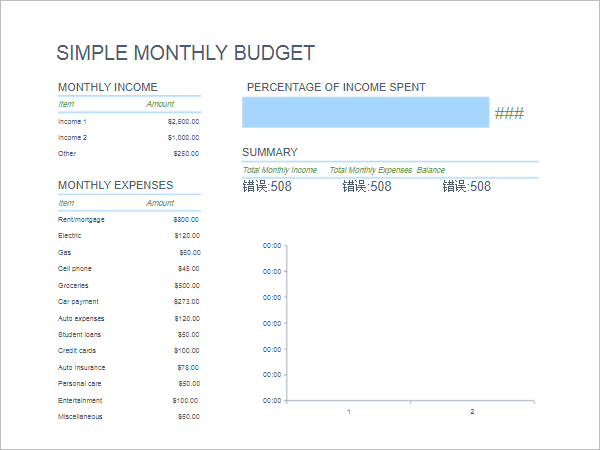Click the Student loans expense row label
This screenshot has height=450, width=600.
(80, 334)
